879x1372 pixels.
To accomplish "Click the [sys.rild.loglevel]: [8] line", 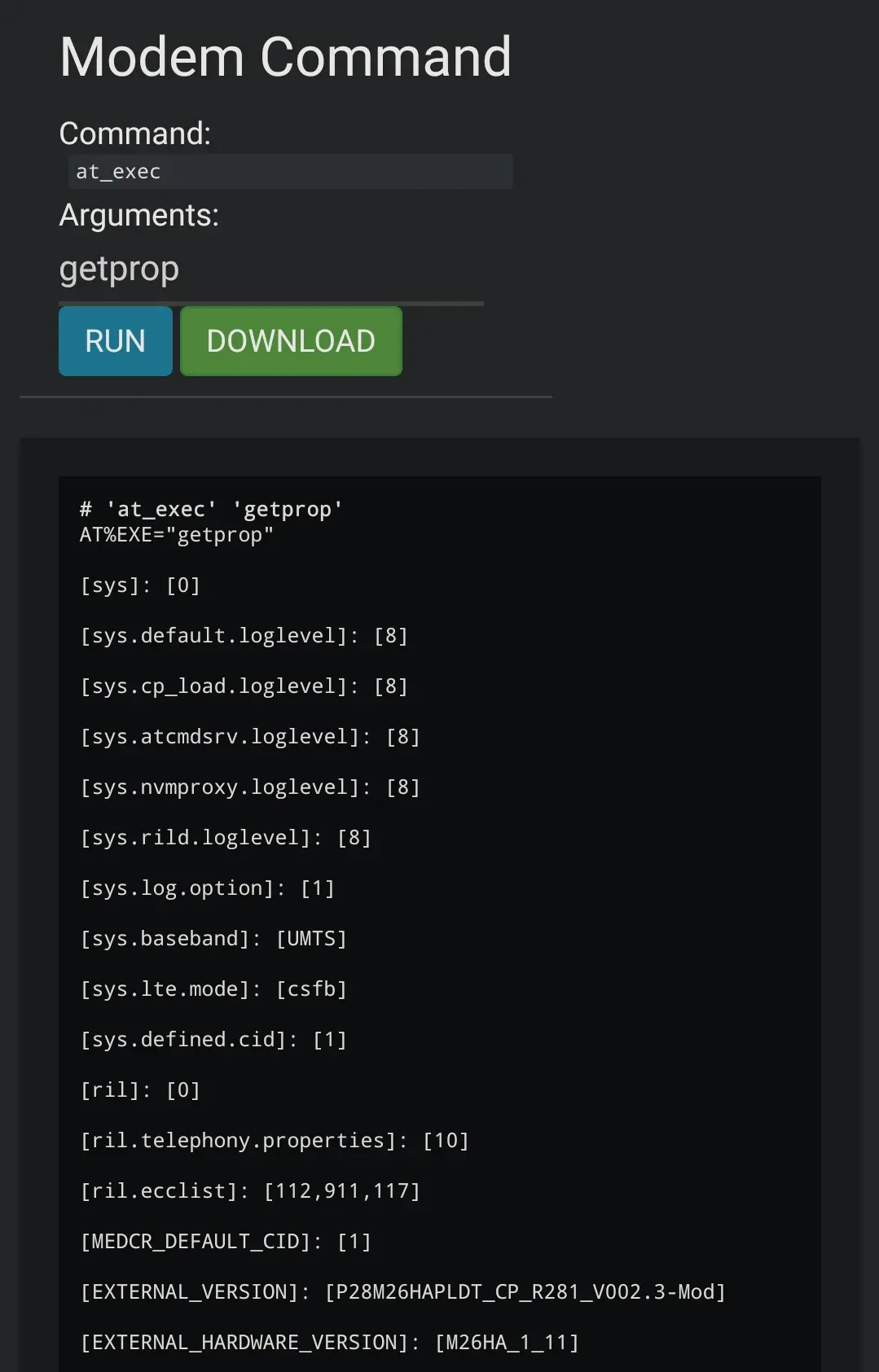I will point(226,838).
